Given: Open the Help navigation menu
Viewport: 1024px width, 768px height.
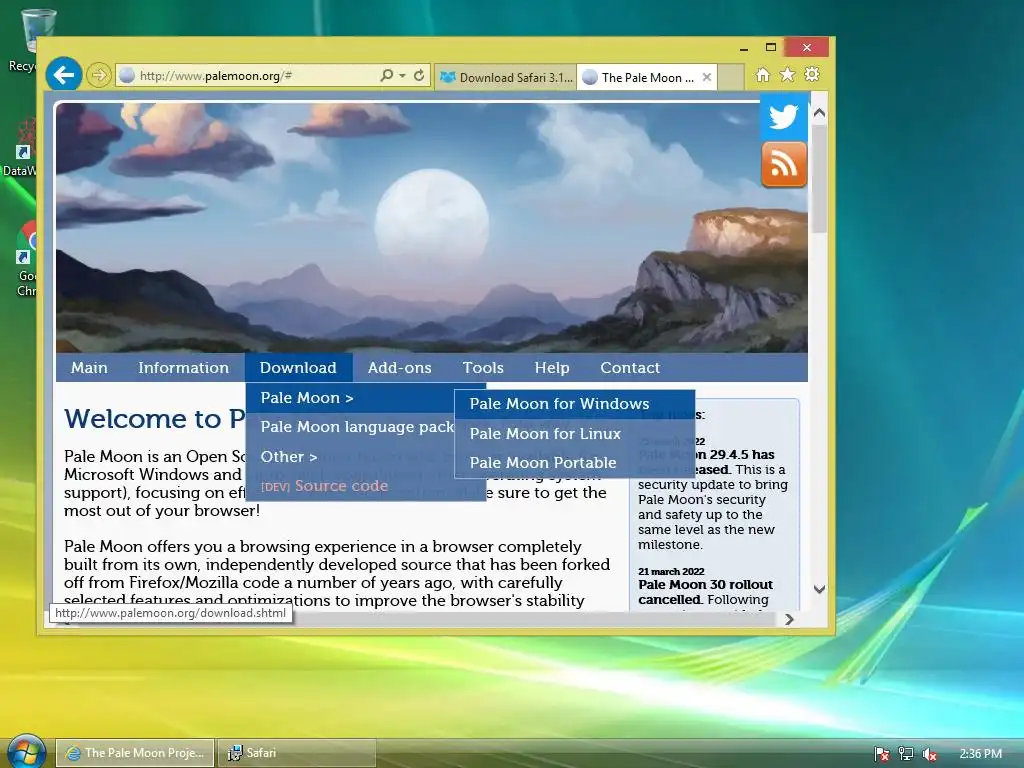Looking at the screenshot, I should click(x=552, y=368).
